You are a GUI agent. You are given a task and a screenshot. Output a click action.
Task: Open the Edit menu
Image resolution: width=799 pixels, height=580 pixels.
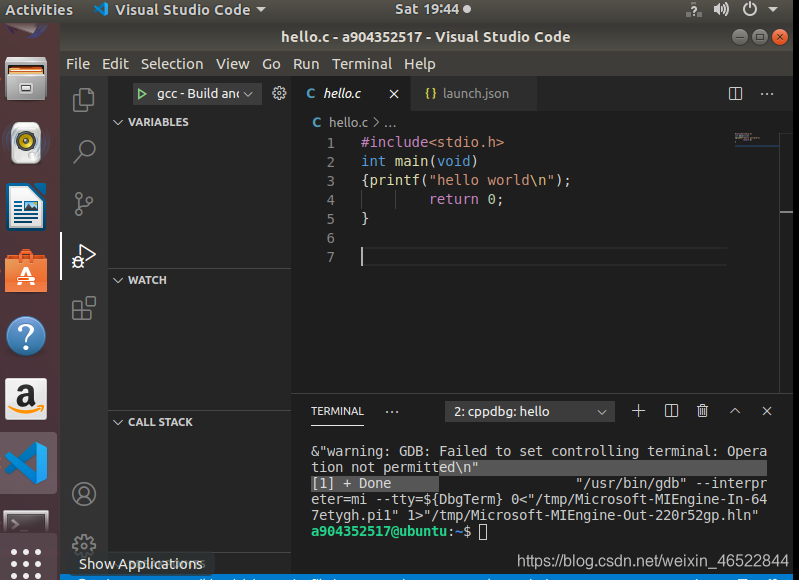tap(115, 64)
